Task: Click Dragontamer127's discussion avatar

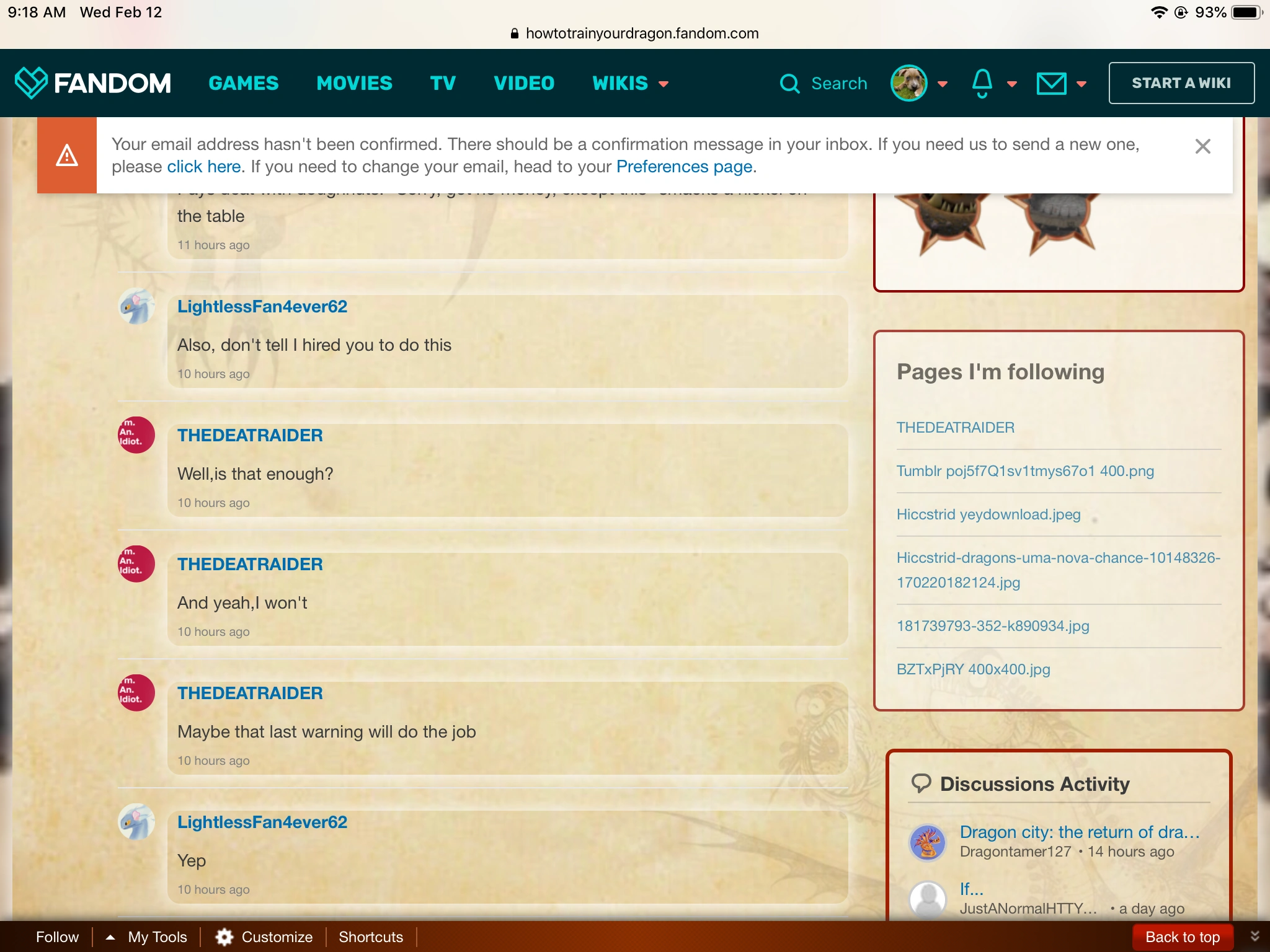Action: pyautogui.click(x=927, y=842)
